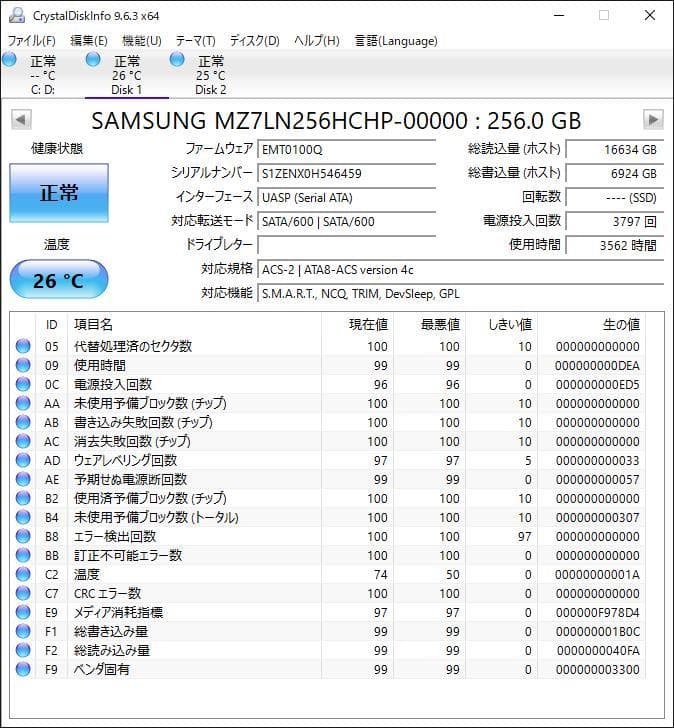Select the ベンダ固有 attribute name

[102, 670]
